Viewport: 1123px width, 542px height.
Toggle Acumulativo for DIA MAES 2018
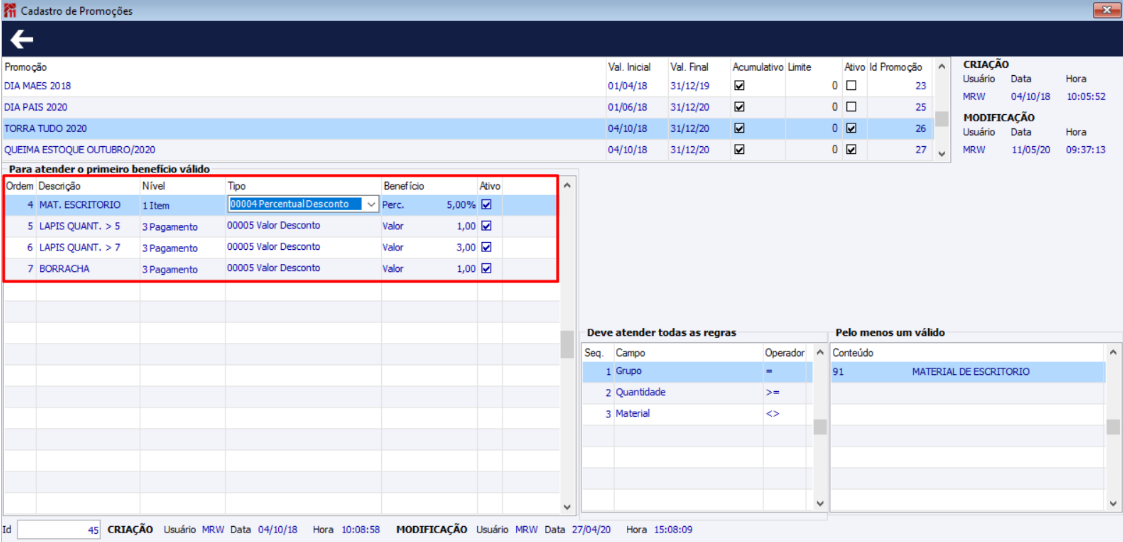(x=740, y=85)
